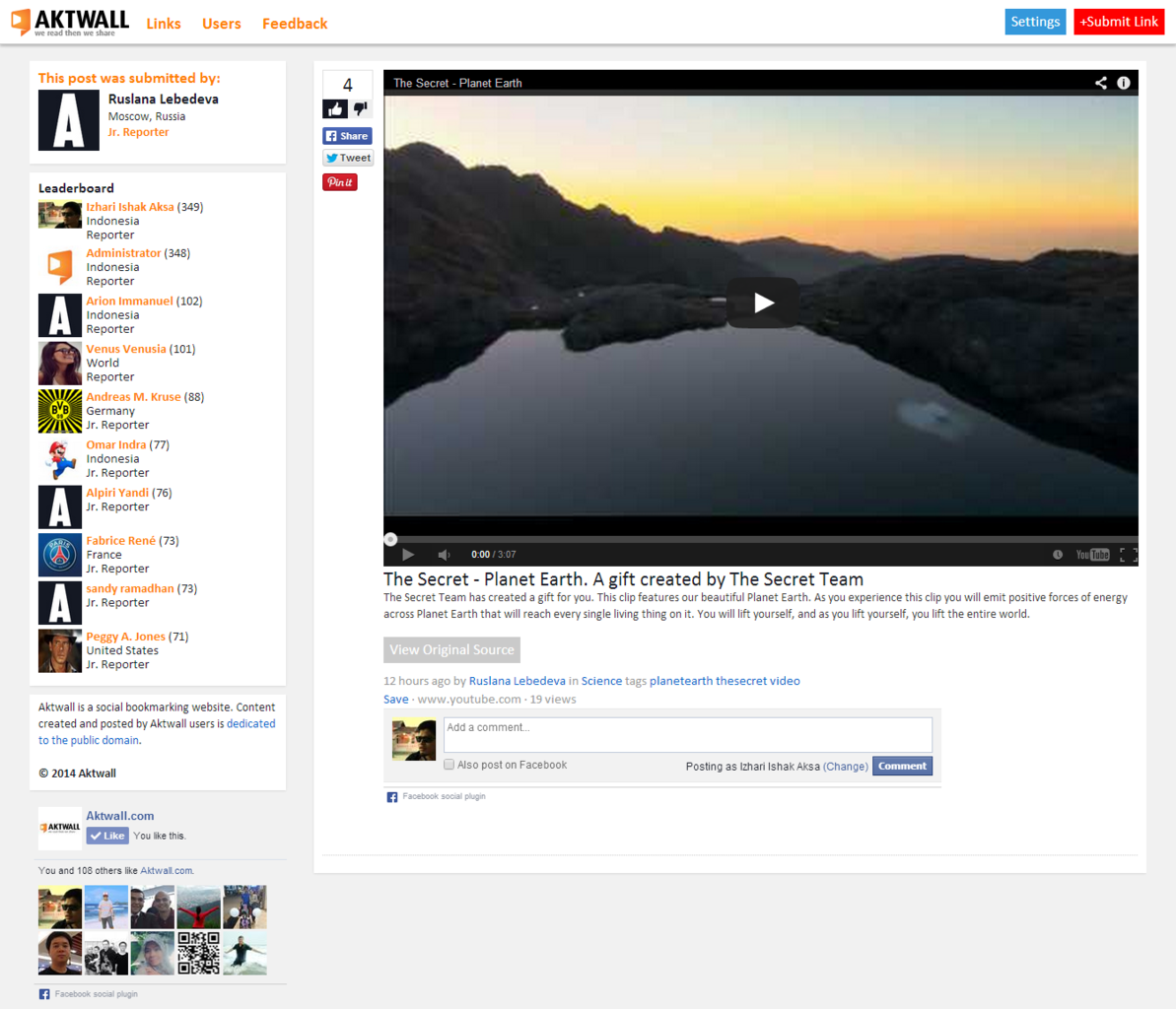Click Omar Indra's Mario avatar
1176x1009 pixels.
coord(60,459)
